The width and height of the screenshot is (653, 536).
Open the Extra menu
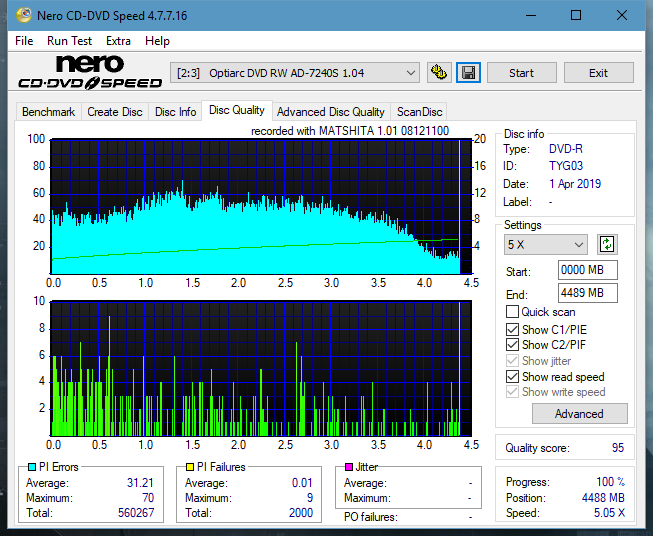[118, 41]
